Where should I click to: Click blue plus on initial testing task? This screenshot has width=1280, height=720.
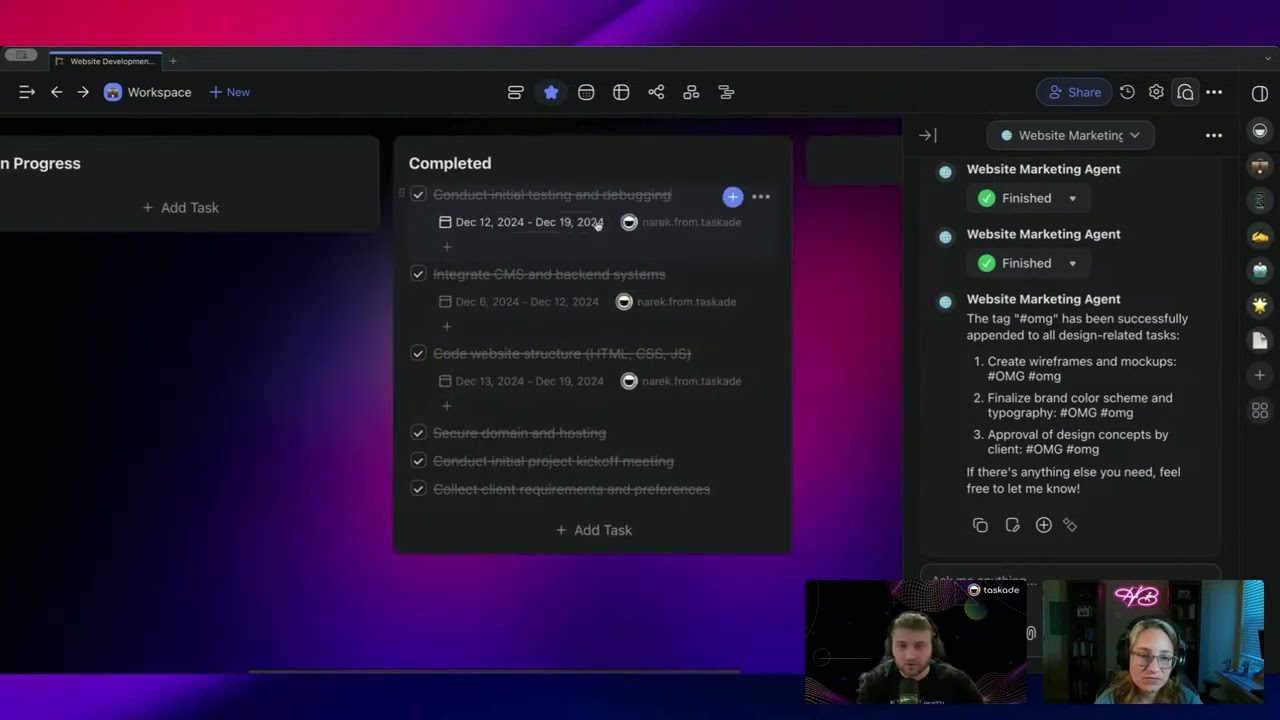pyautogui.click(x=733, y=197)
